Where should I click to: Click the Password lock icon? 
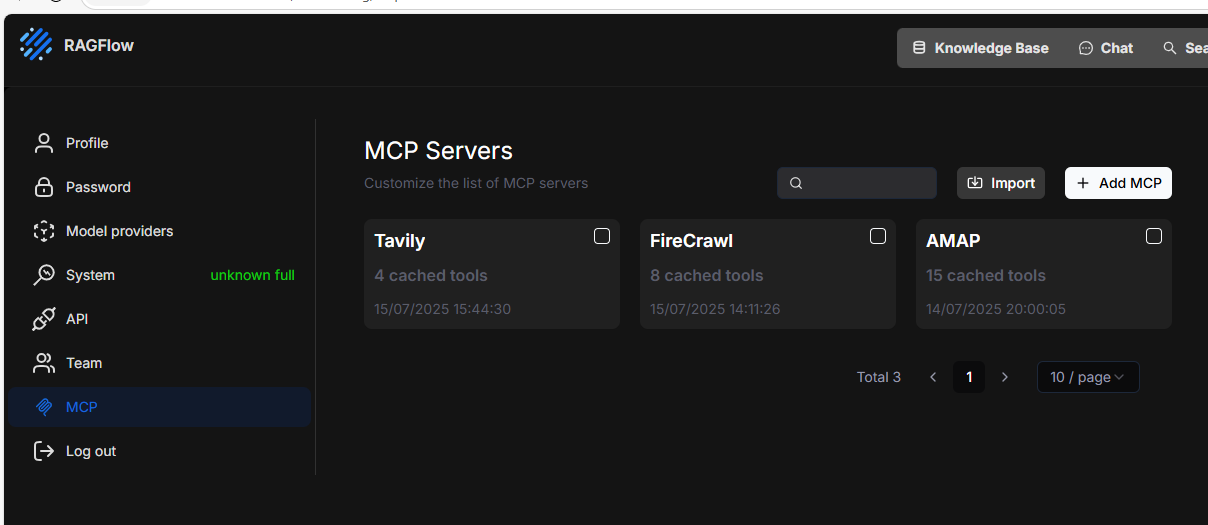(x=43, y=187)
